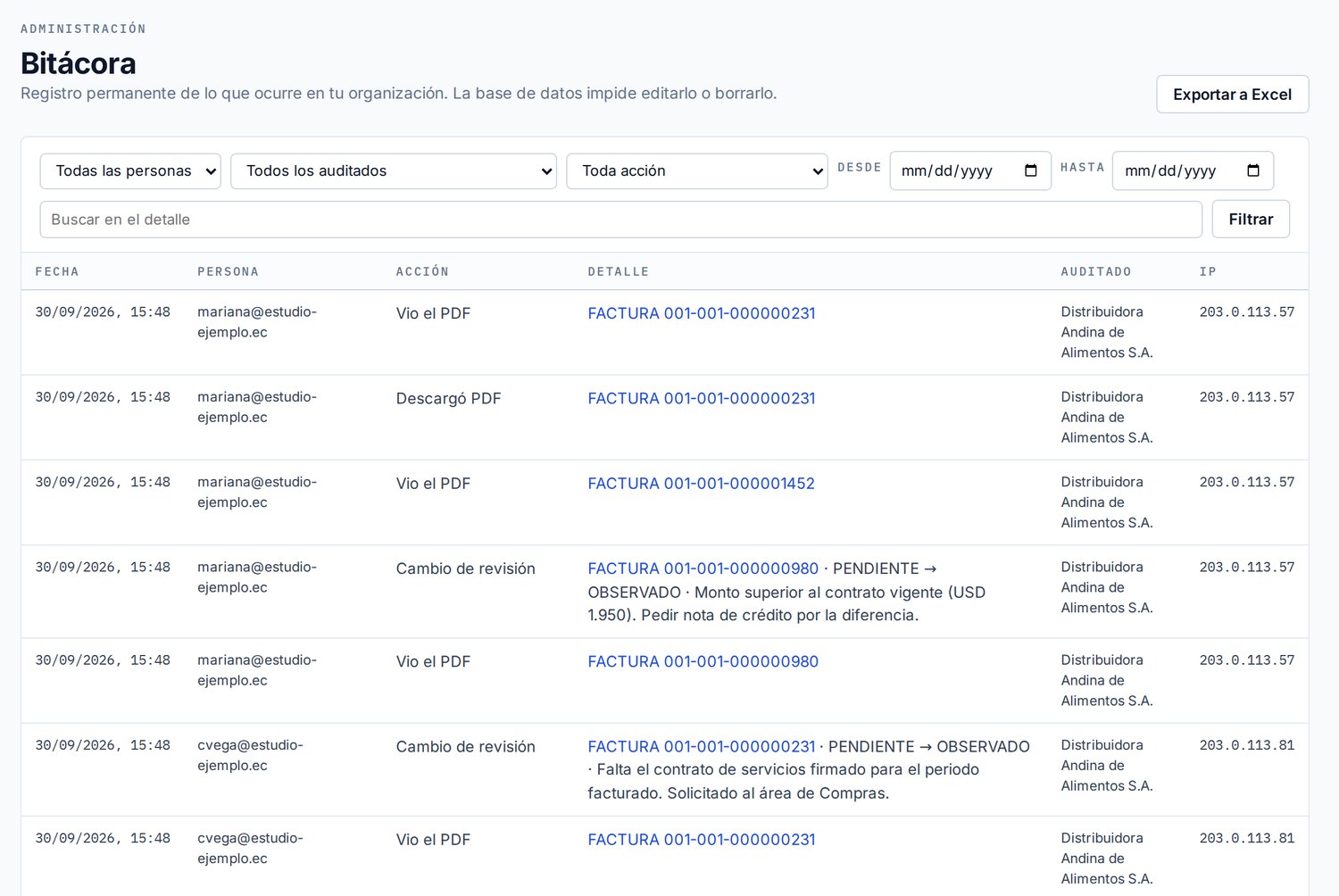Viewport: 1339px width, 896px height.
Task: Click the PERSONA column header
Action: (x=229, y=271)
